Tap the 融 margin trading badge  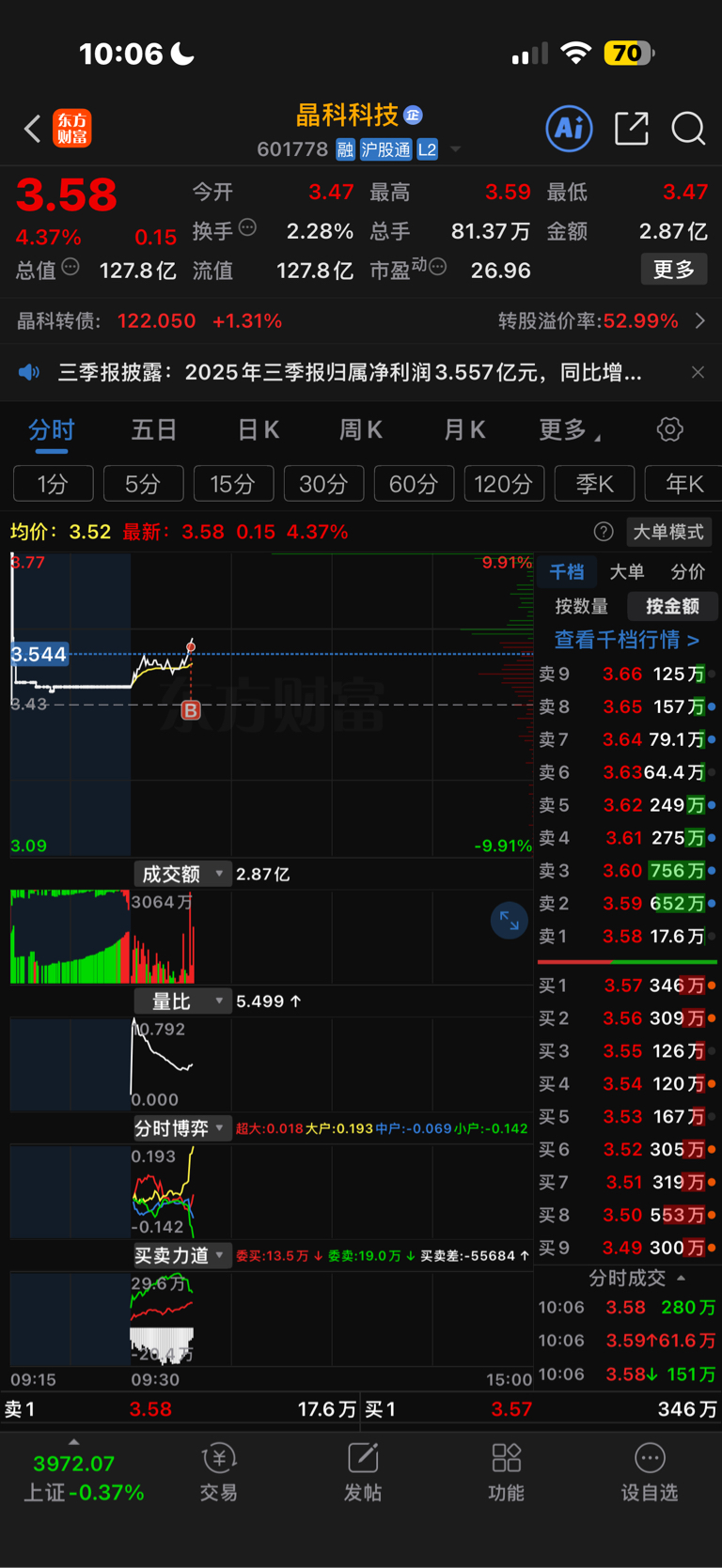tap(345, 149)
